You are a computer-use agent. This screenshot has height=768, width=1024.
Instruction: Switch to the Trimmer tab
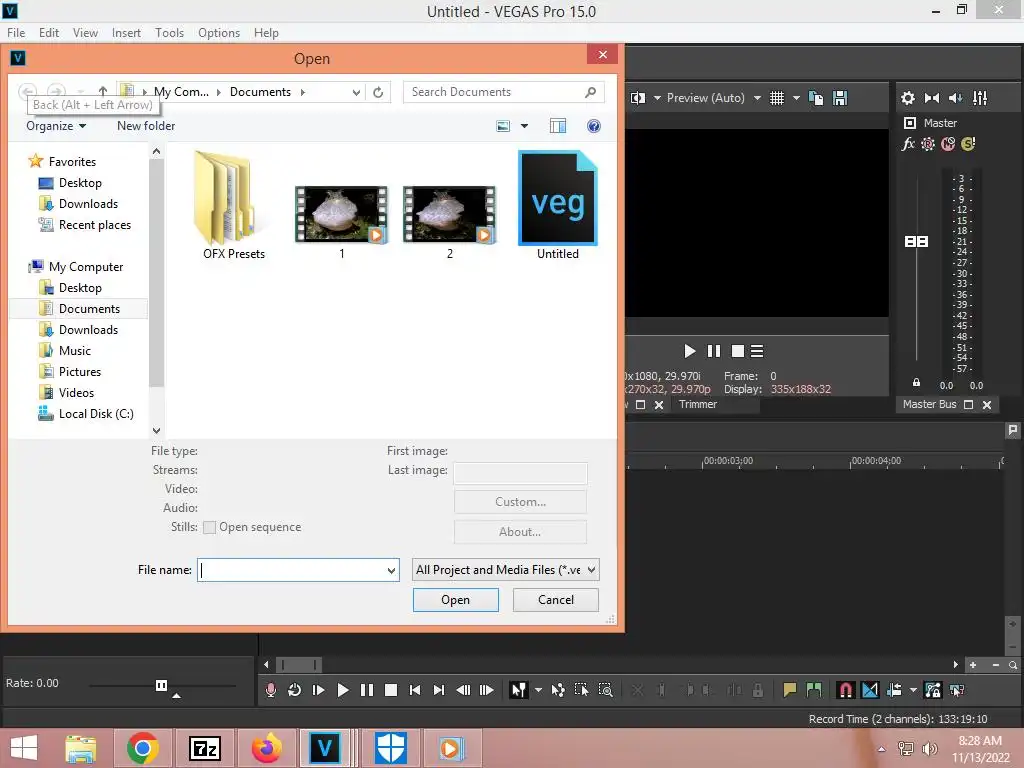pos(698,404)
